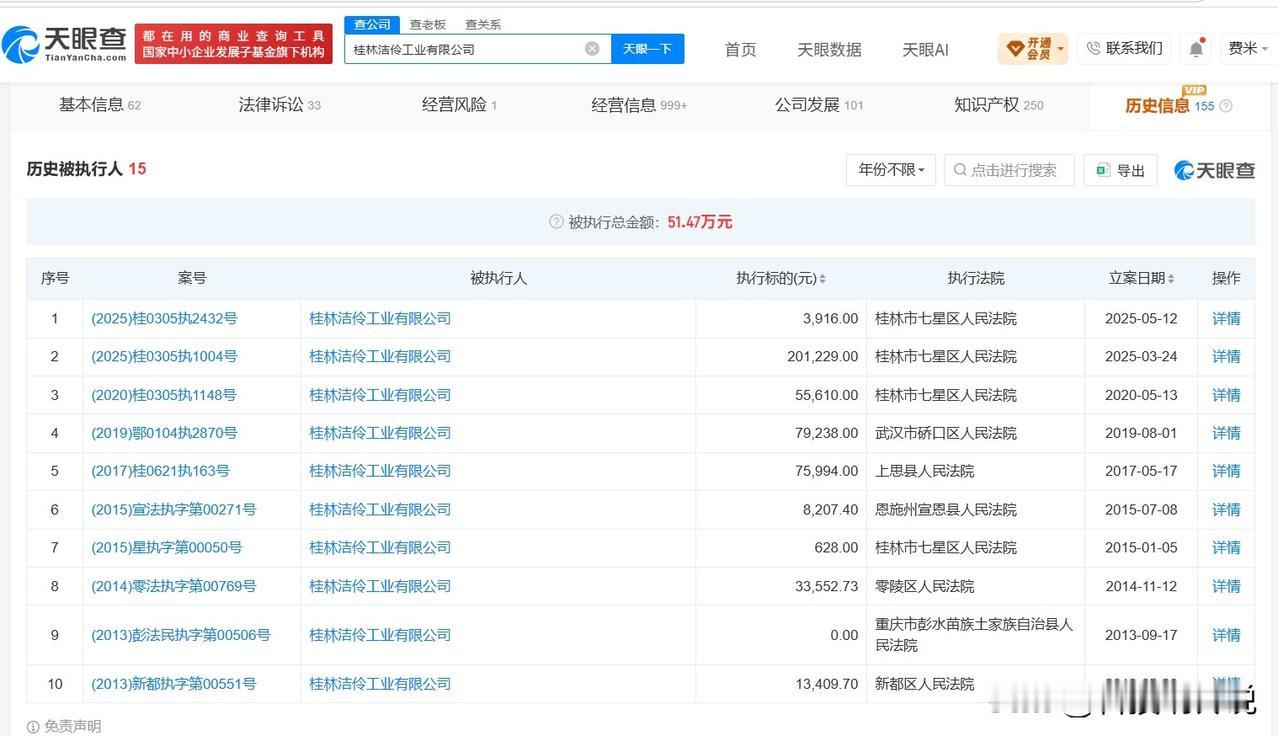Click the TianYanCha logo in the header

[65, 43]
